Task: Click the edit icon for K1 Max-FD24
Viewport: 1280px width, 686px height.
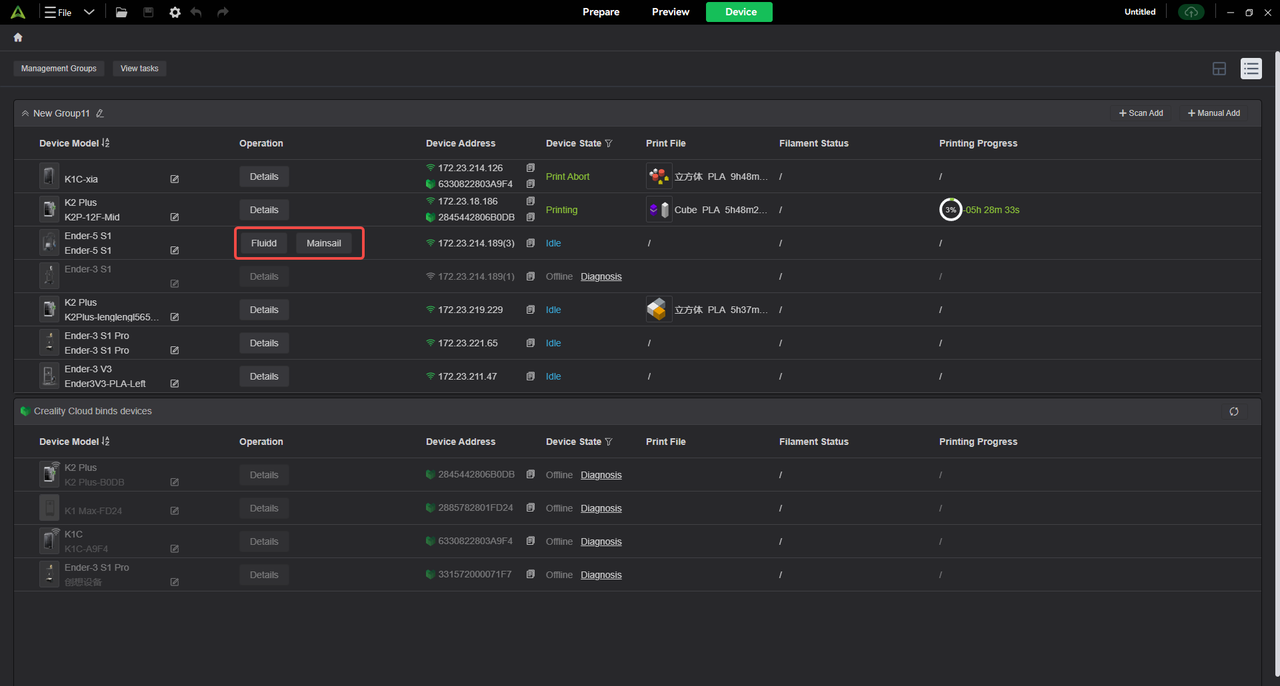Action: click(175, 511)
